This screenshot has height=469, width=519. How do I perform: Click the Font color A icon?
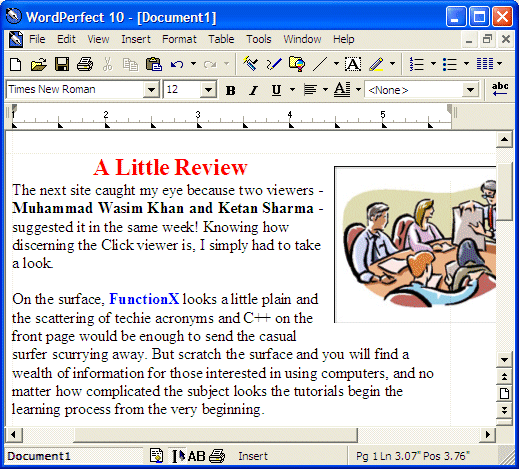(x=342, y=89)
